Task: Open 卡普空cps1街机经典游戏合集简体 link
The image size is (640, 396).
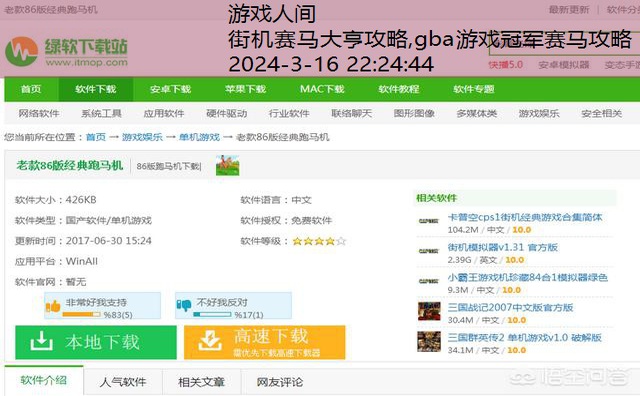Action: point(525,217)
